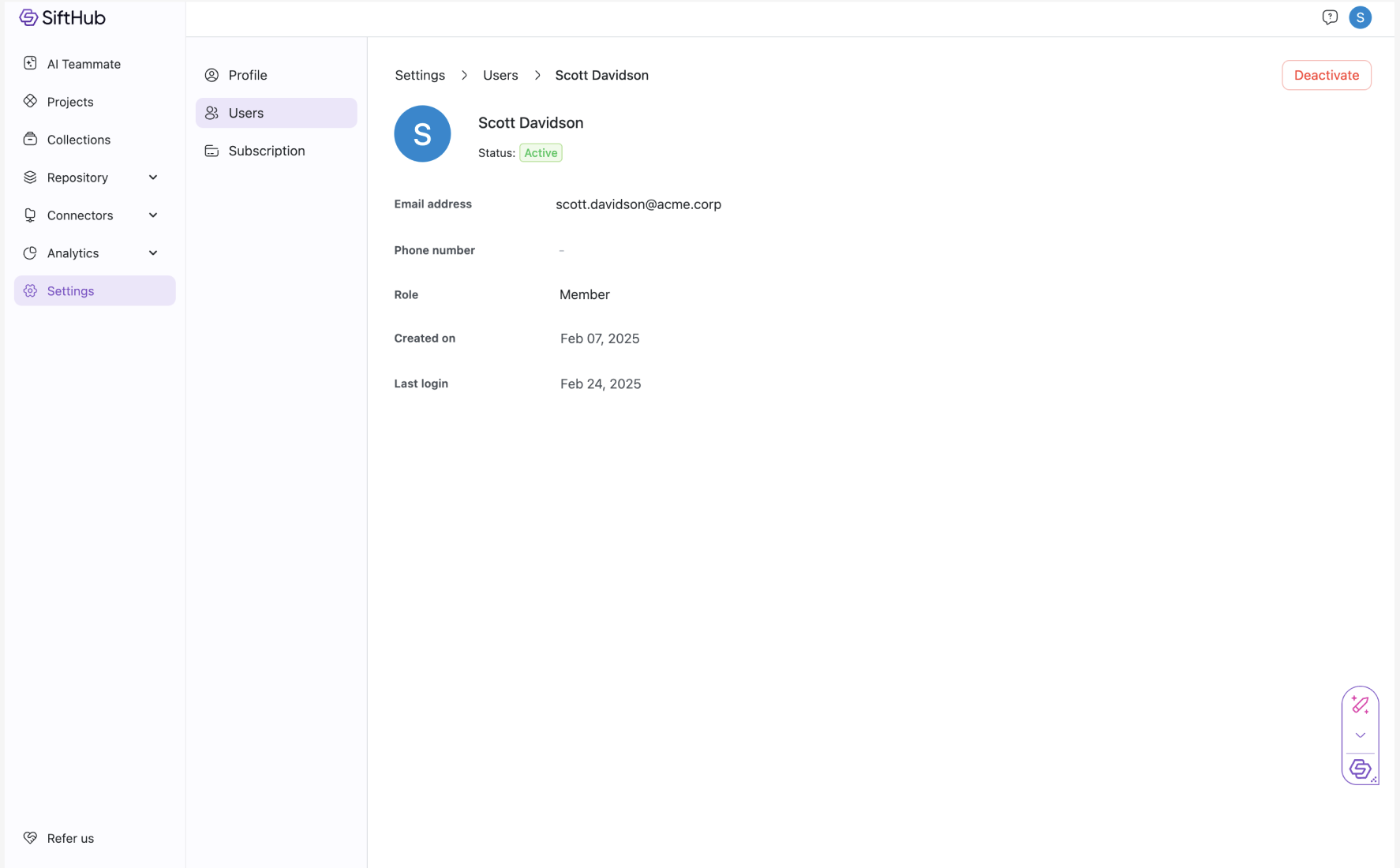Click the SiftHub logo icon
This screenshot has height=868, width=1400.
point(28,17)
